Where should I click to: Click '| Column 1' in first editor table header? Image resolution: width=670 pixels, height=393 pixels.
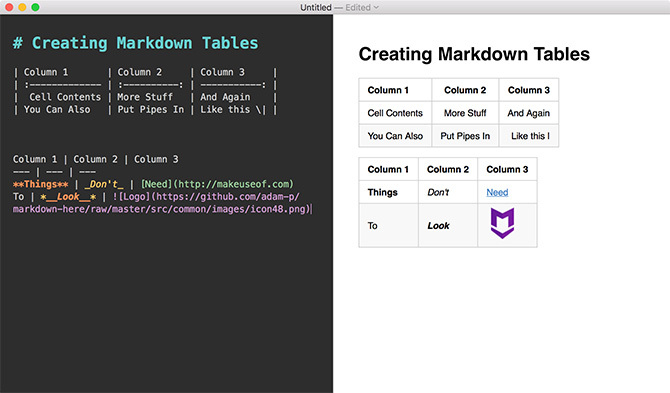pos(41,72)
